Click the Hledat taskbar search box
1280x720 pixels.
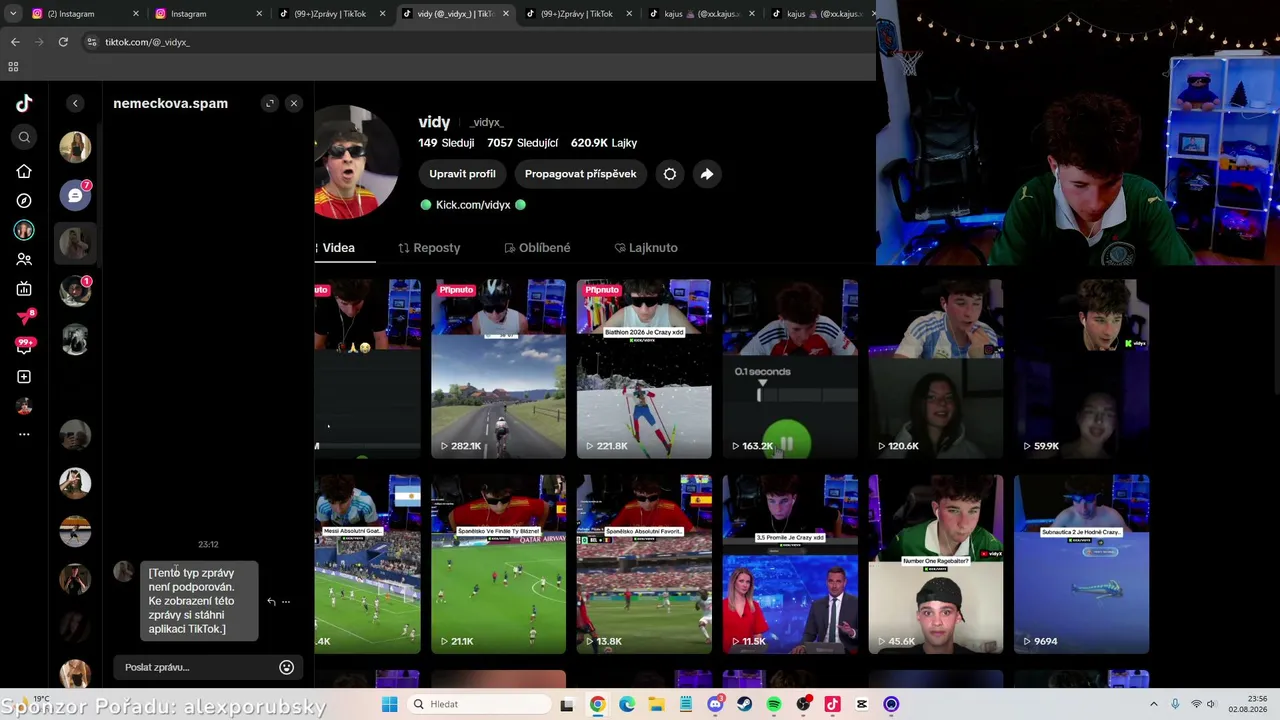point(478,704)
